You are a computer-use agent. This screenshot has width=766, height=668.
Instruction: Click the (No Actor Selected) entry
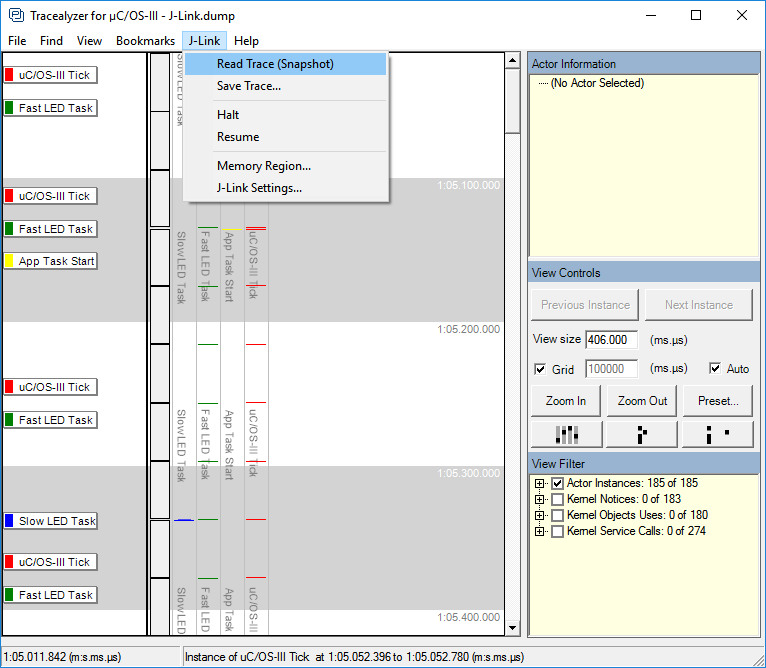pyautogui.click(x=597, y=83)
